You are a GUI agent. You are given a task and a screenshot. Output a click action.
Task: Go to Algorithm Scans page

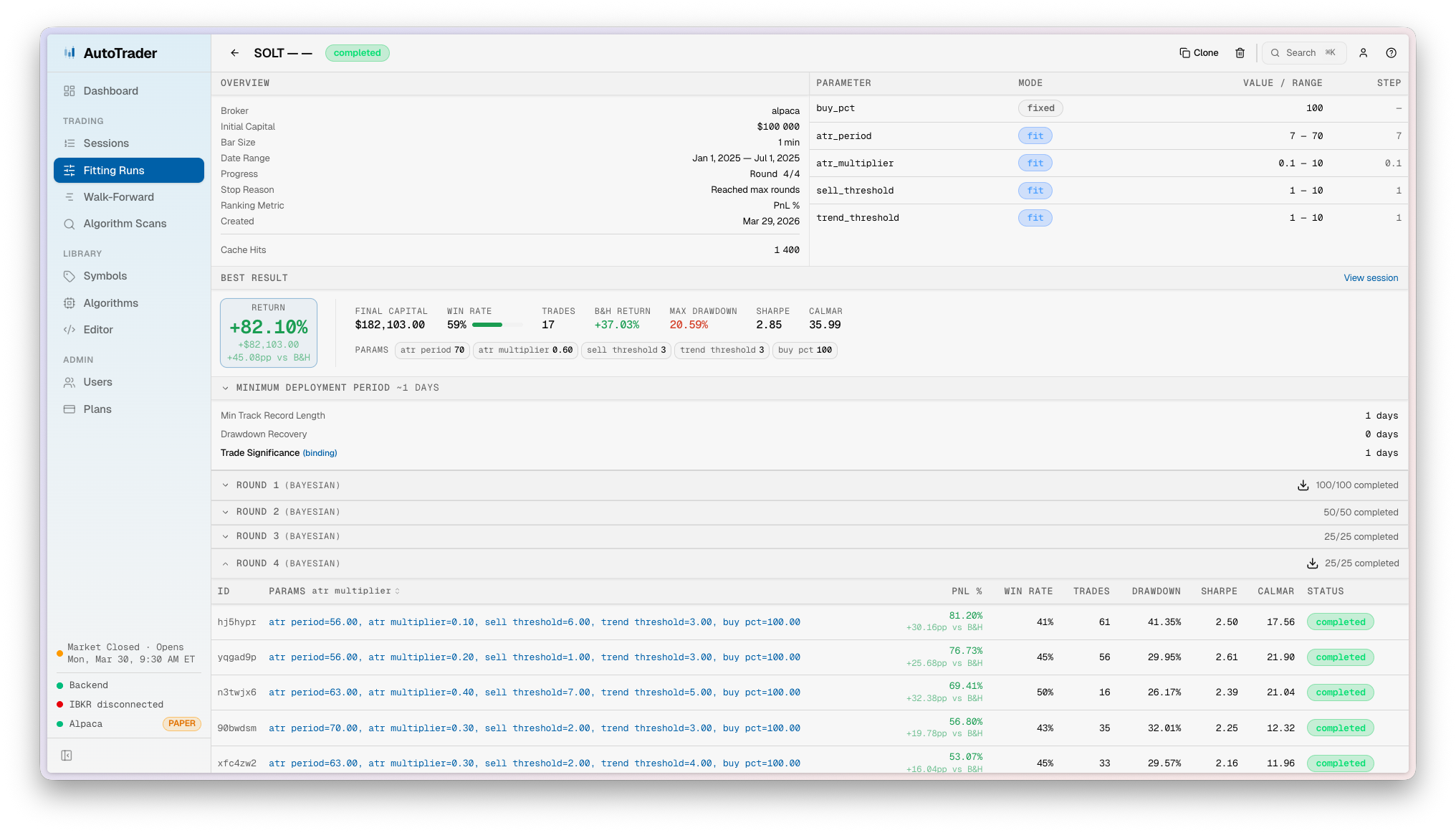coord(125,224)
